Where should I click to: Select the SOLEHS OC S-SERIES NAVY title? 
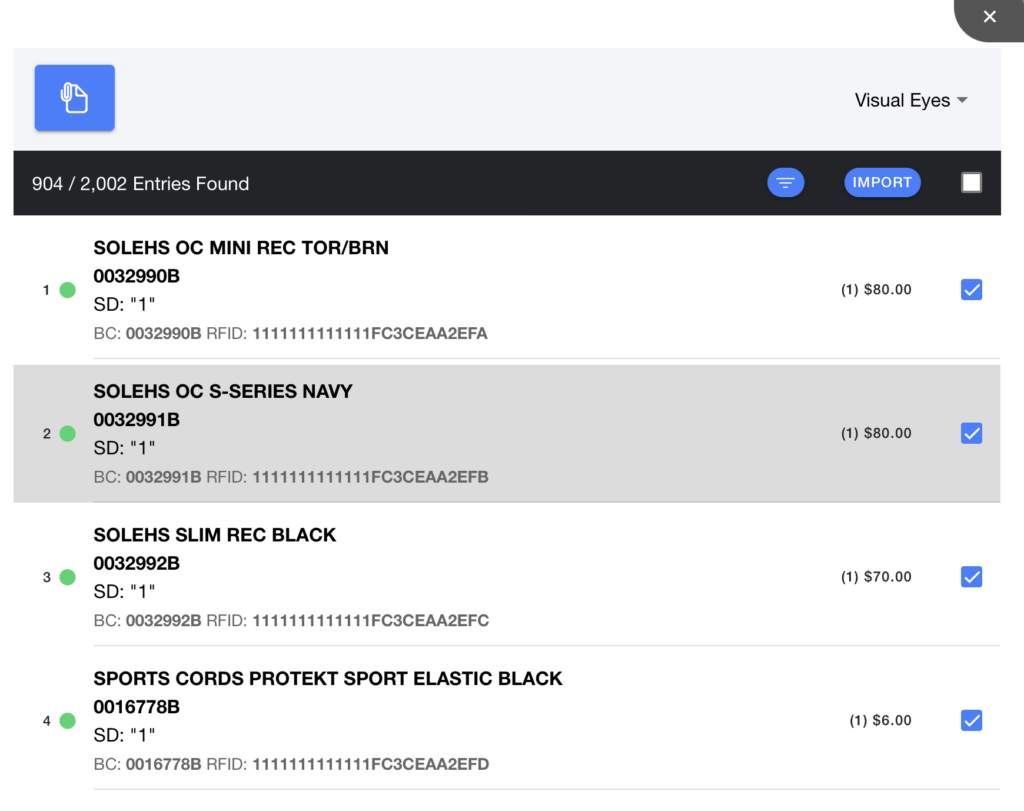click(x=223, y=392)
